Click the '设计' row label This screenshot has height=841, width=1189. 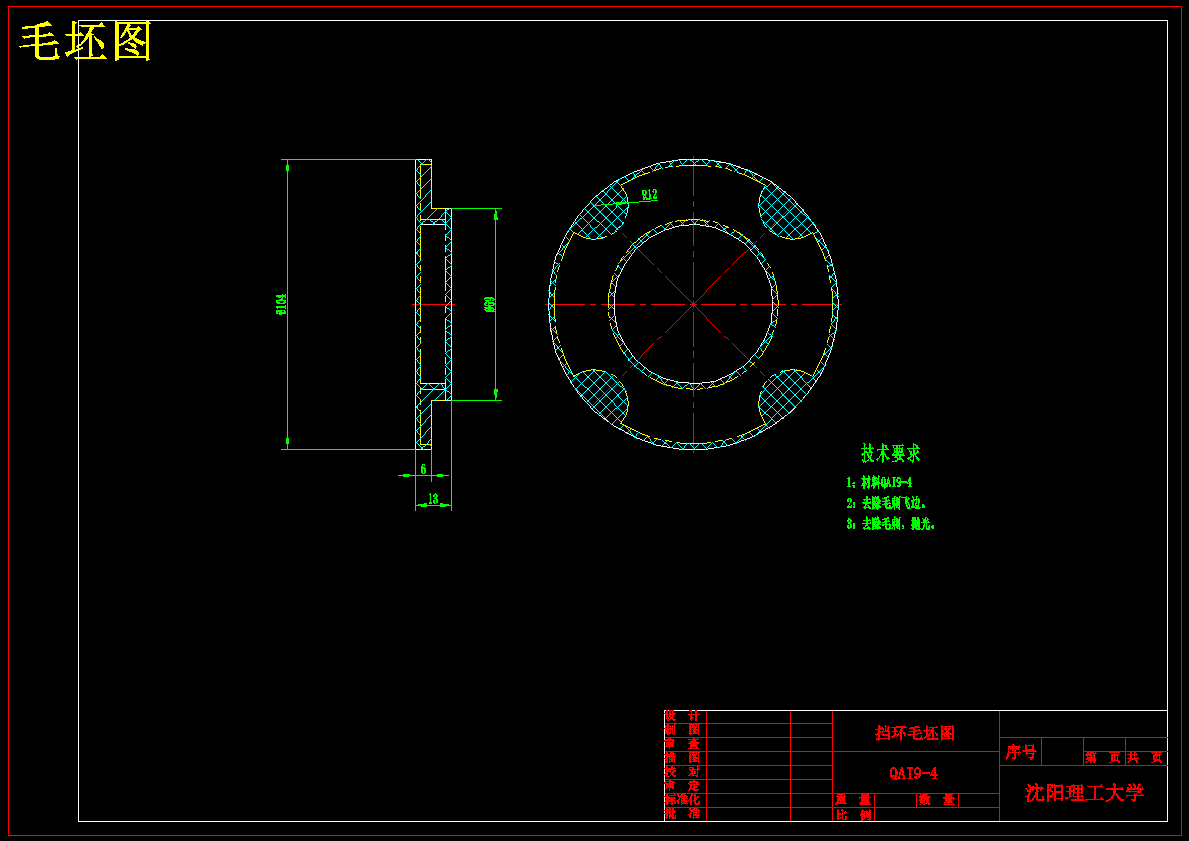tap(683, 716)
